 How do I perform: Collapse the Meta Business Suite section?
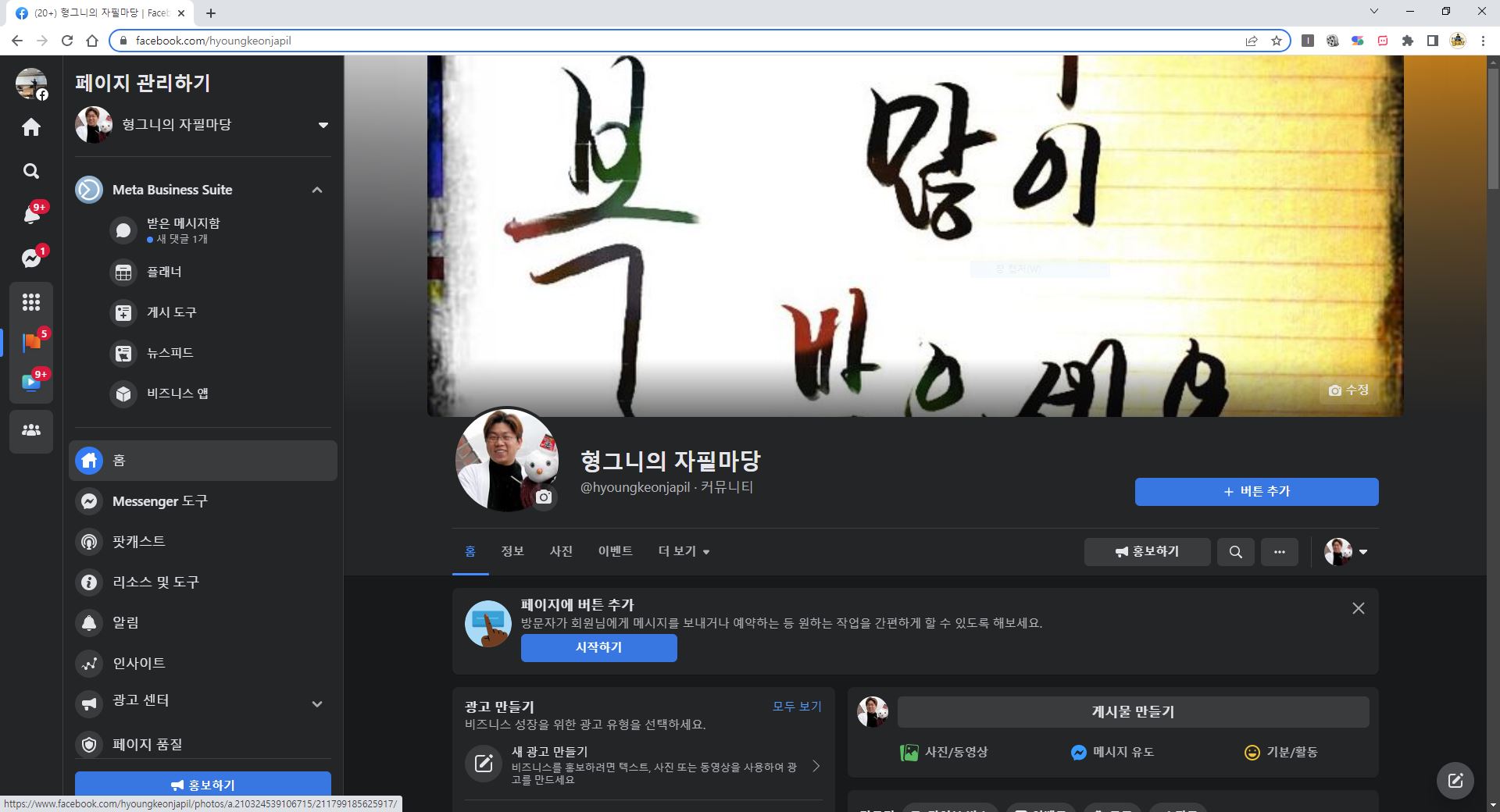click(317, 190)
